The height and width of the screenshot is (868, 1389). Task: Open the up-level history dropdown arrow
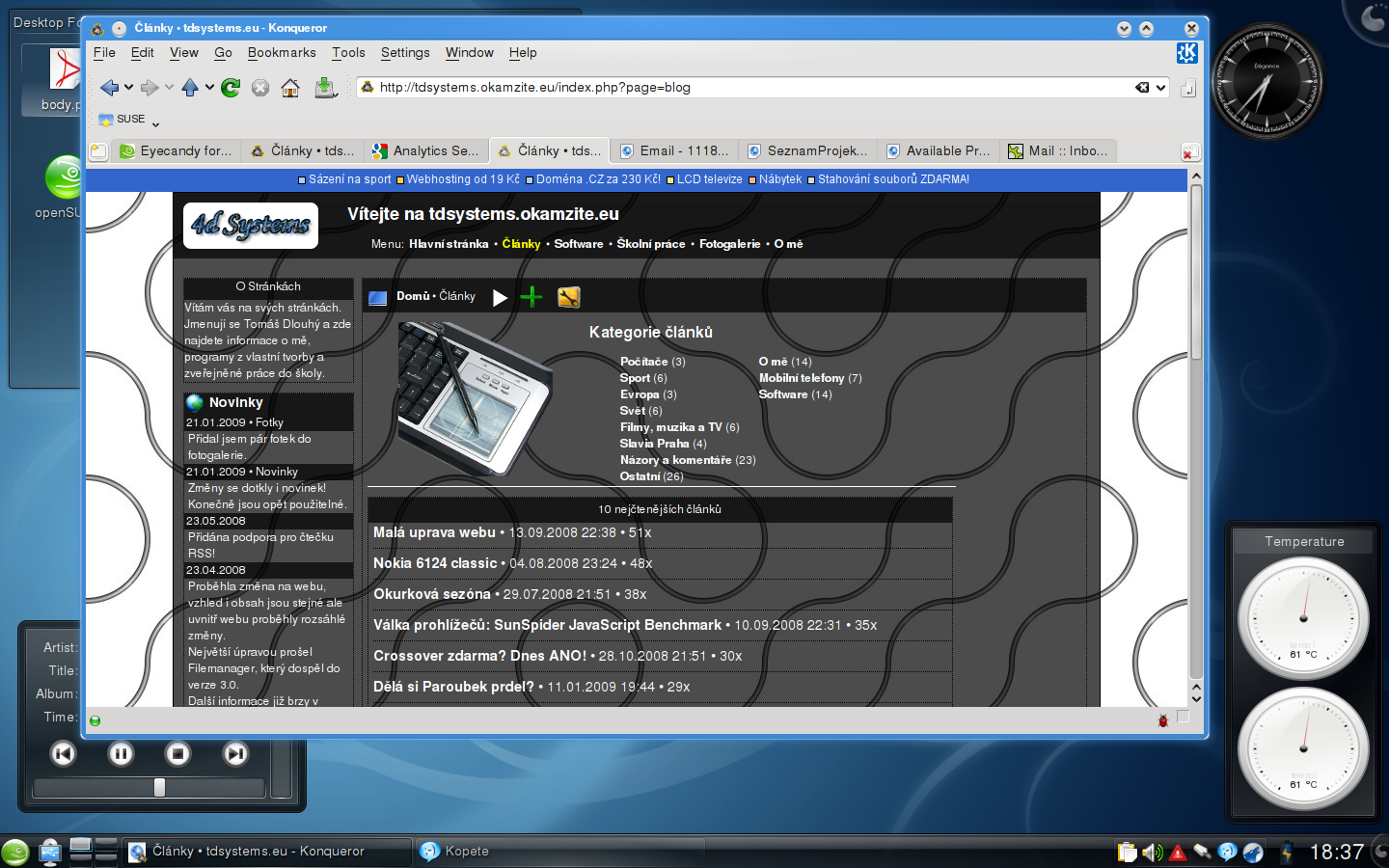pyautogui.click(x=209, y=88)
